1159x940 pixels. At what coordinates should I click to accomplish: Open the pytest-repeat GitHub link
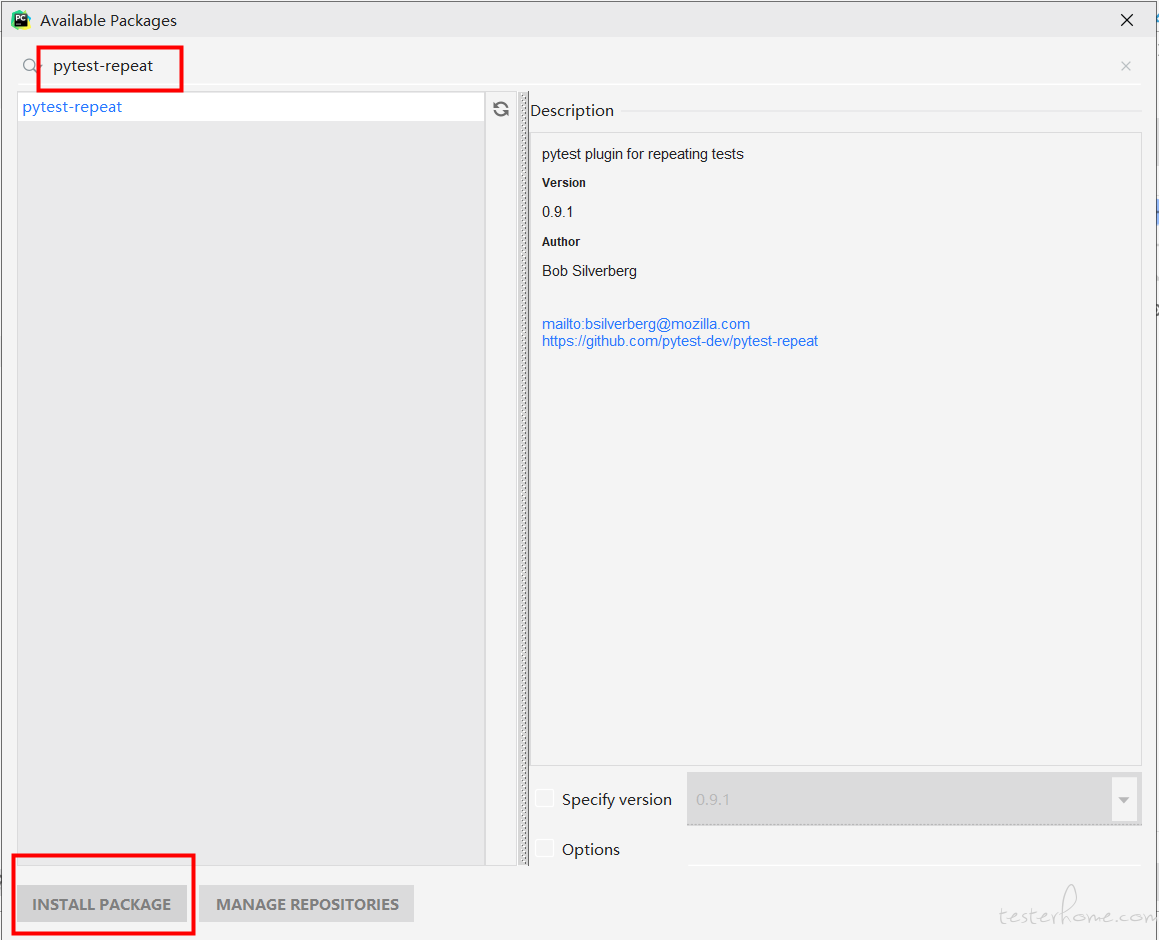coord(679,341)
